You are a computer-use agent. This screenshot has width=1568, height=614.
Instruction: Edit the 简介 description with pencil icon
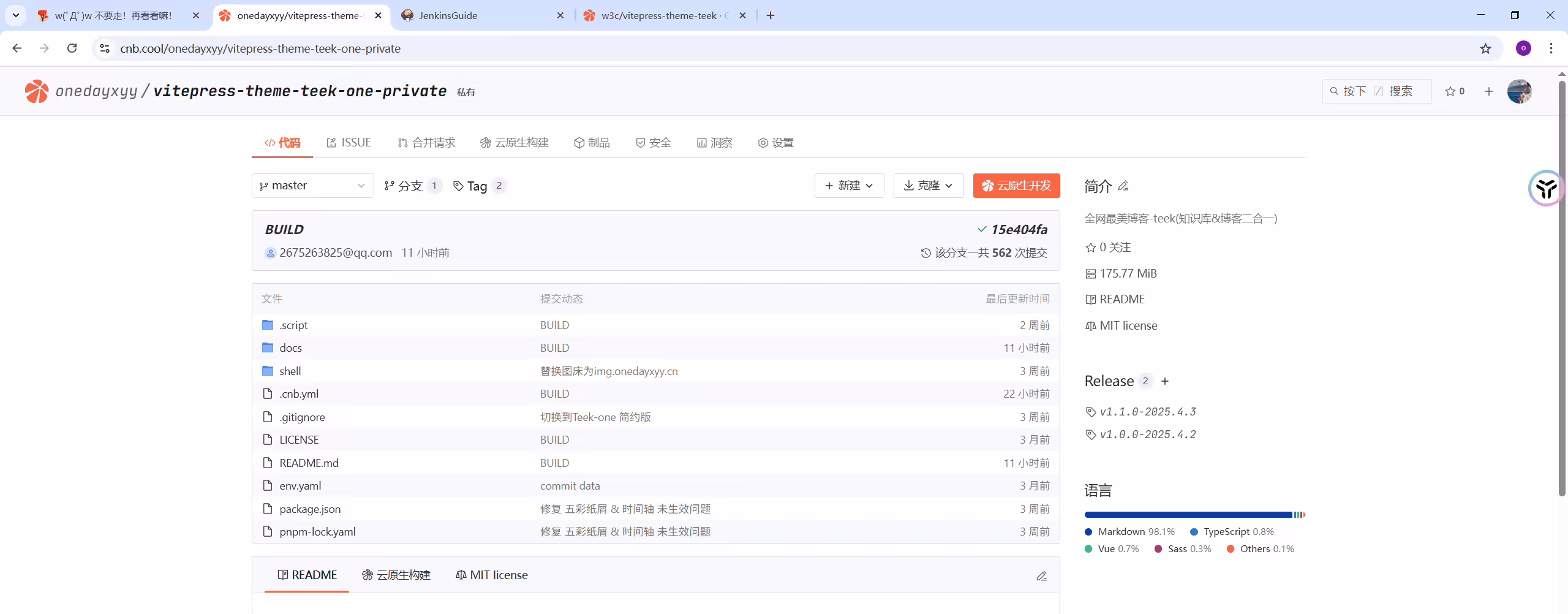pyautogui.click(x=1123, y=186)
